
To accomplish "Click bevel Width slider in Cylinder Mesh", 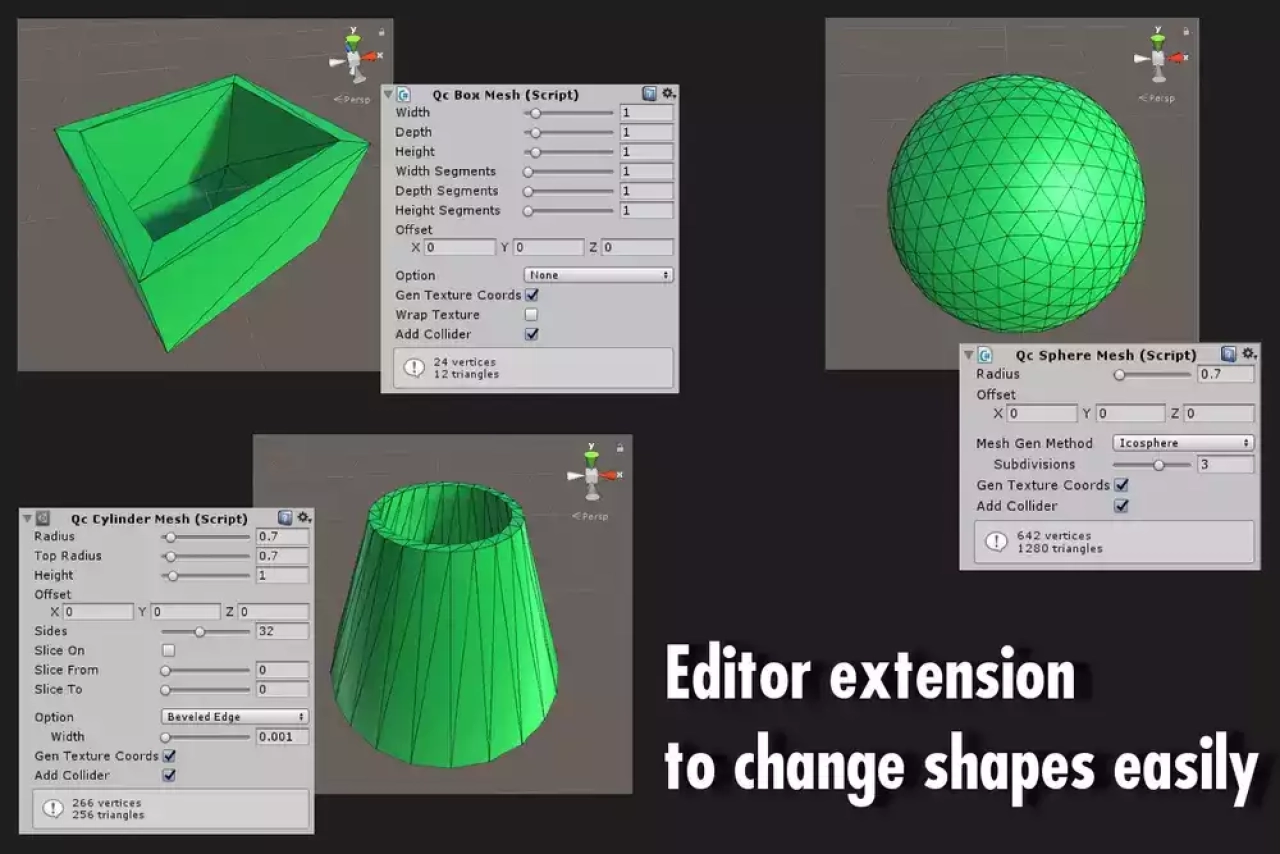I will pyautogui.click(x=207, y=737).
